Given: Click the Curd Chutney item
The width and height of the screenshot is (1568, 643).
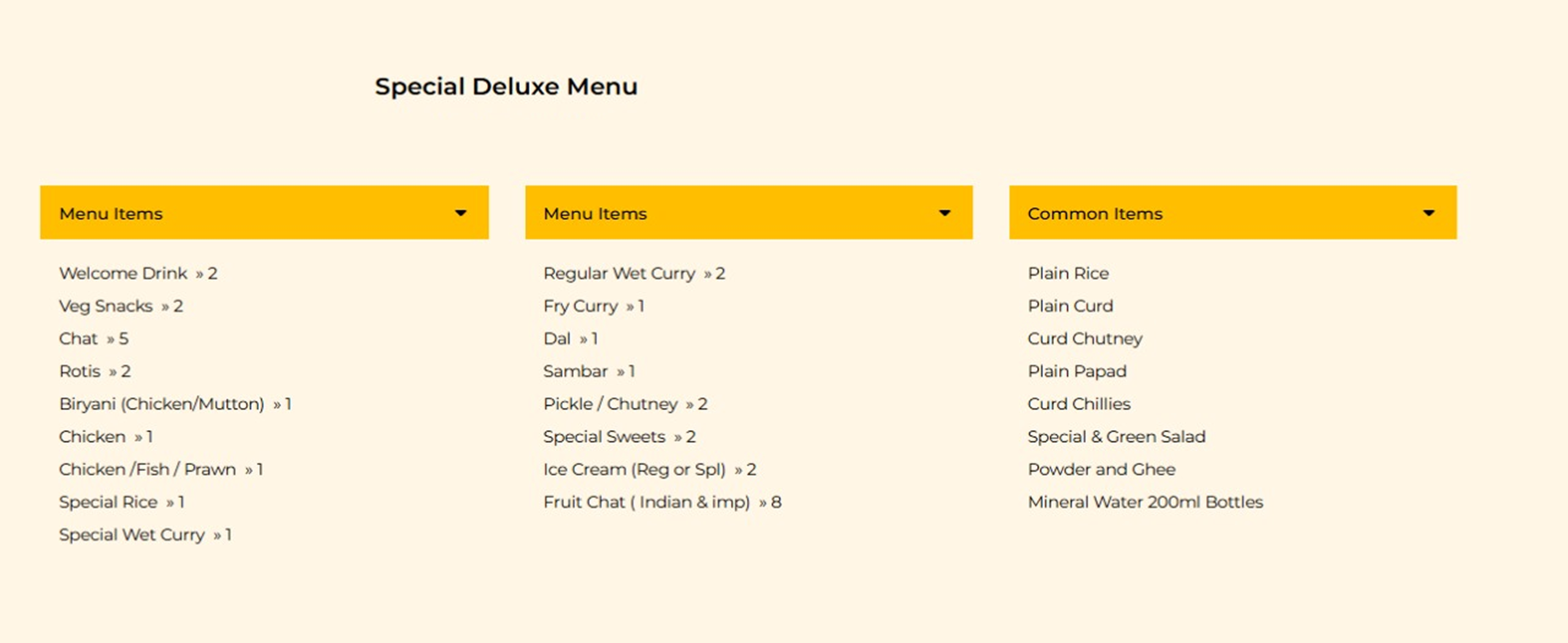Looking at the screenshot, I should [1085, 339].
